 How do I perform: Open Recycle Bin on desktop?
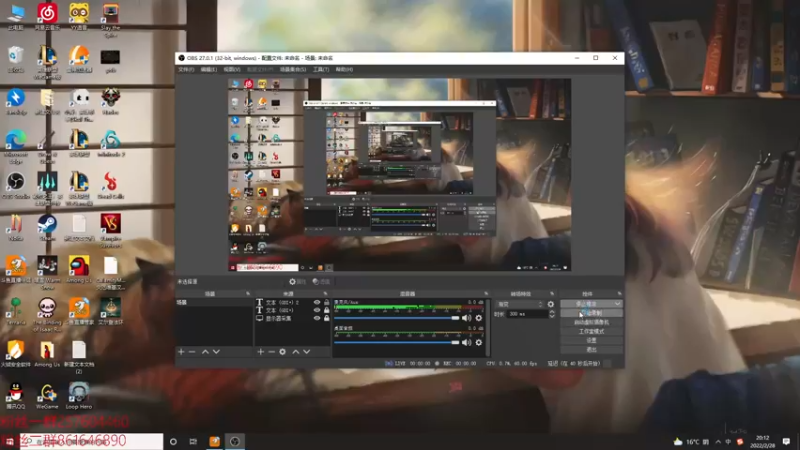point(16,59)
